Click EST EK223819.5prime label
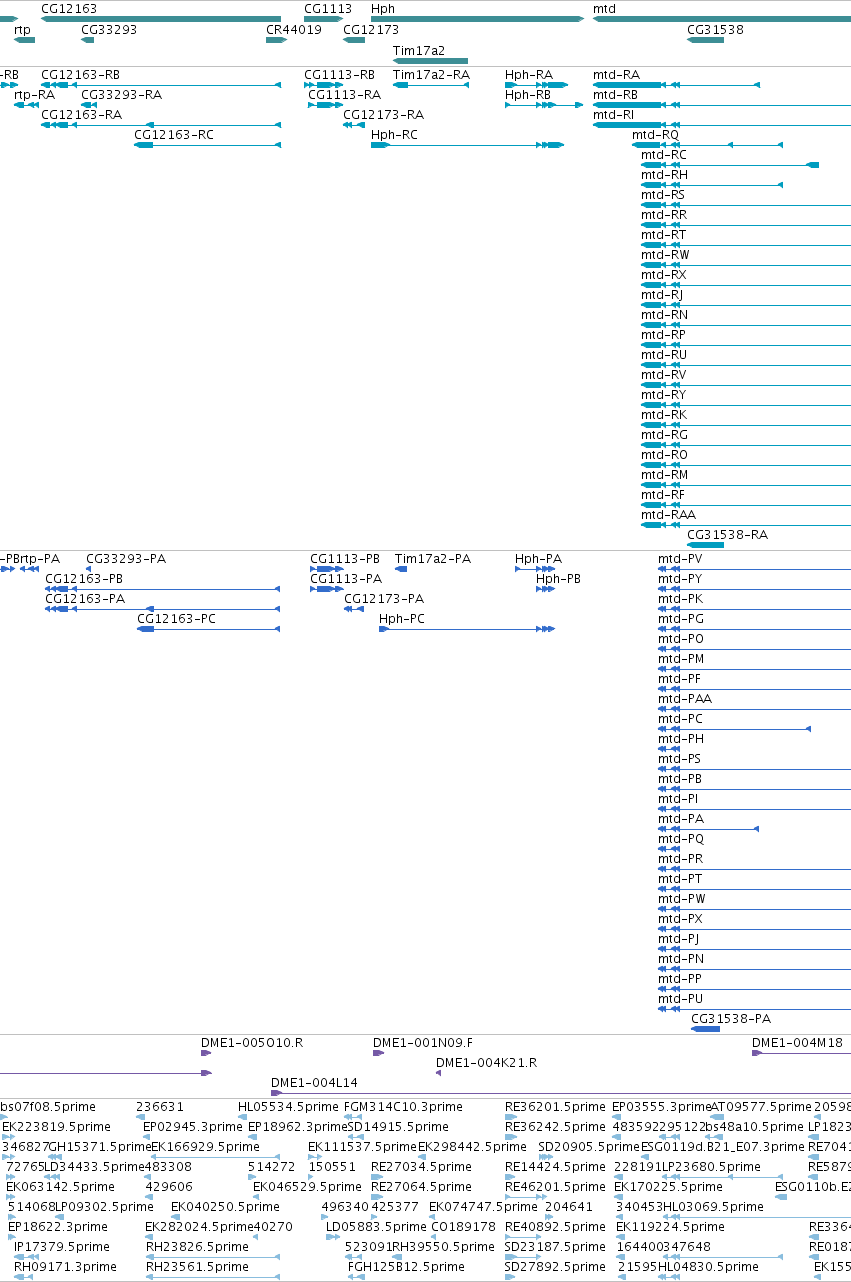This screenshot has height=1282, width=851. click(56, 1127)
